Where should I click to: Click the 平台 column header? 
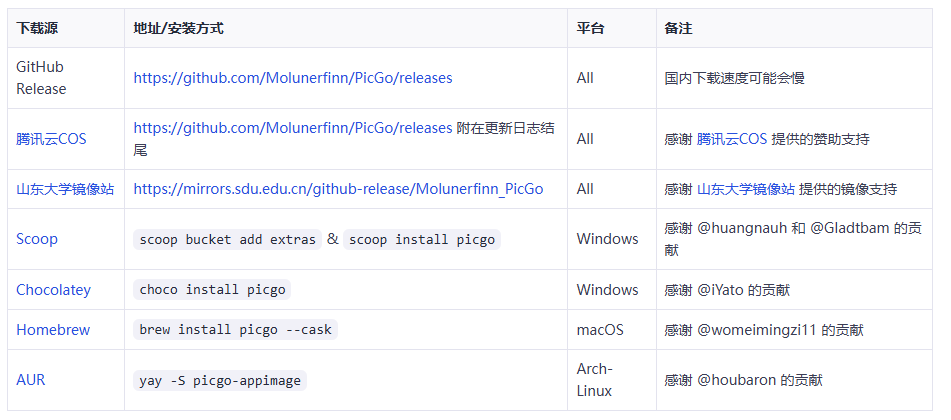[x=590, y=28]
